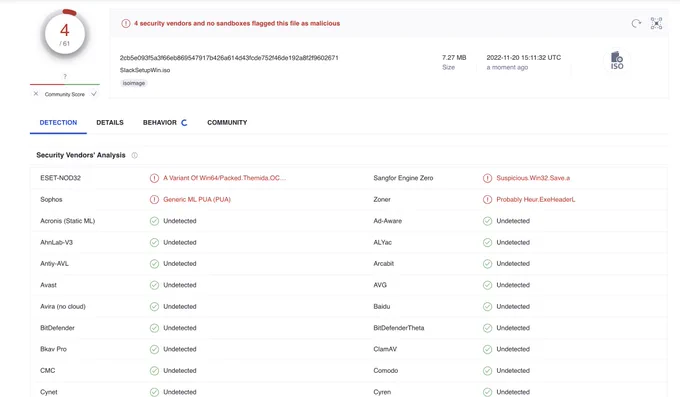Click the Acronis undetected check icon
Viewport: 680px width, 397px height.
pos(154,221)
